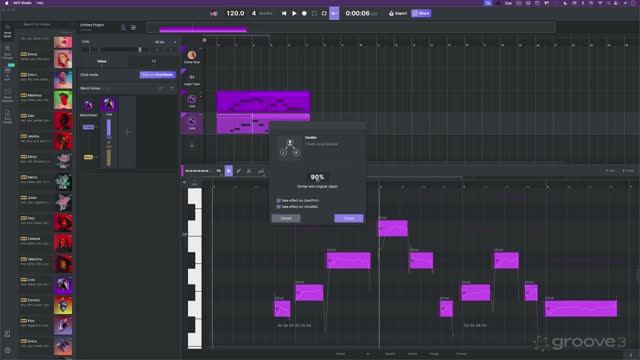Open the Help menu
Screen dimensions: 640x360
[x=40, y=3]
